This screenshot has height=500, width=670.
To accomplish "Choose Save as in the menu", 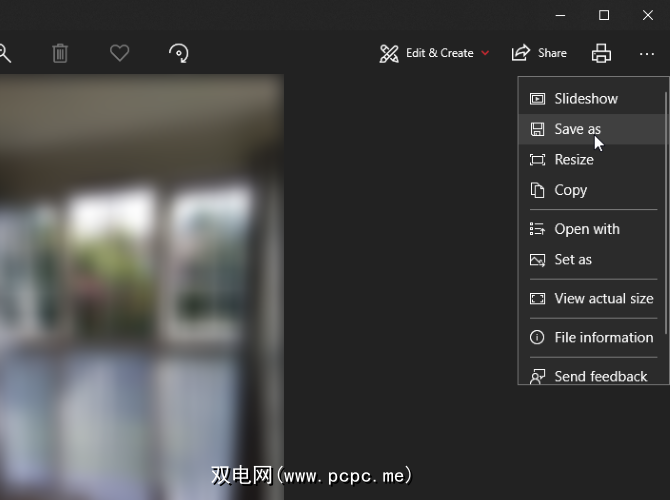I will (591, 129).
